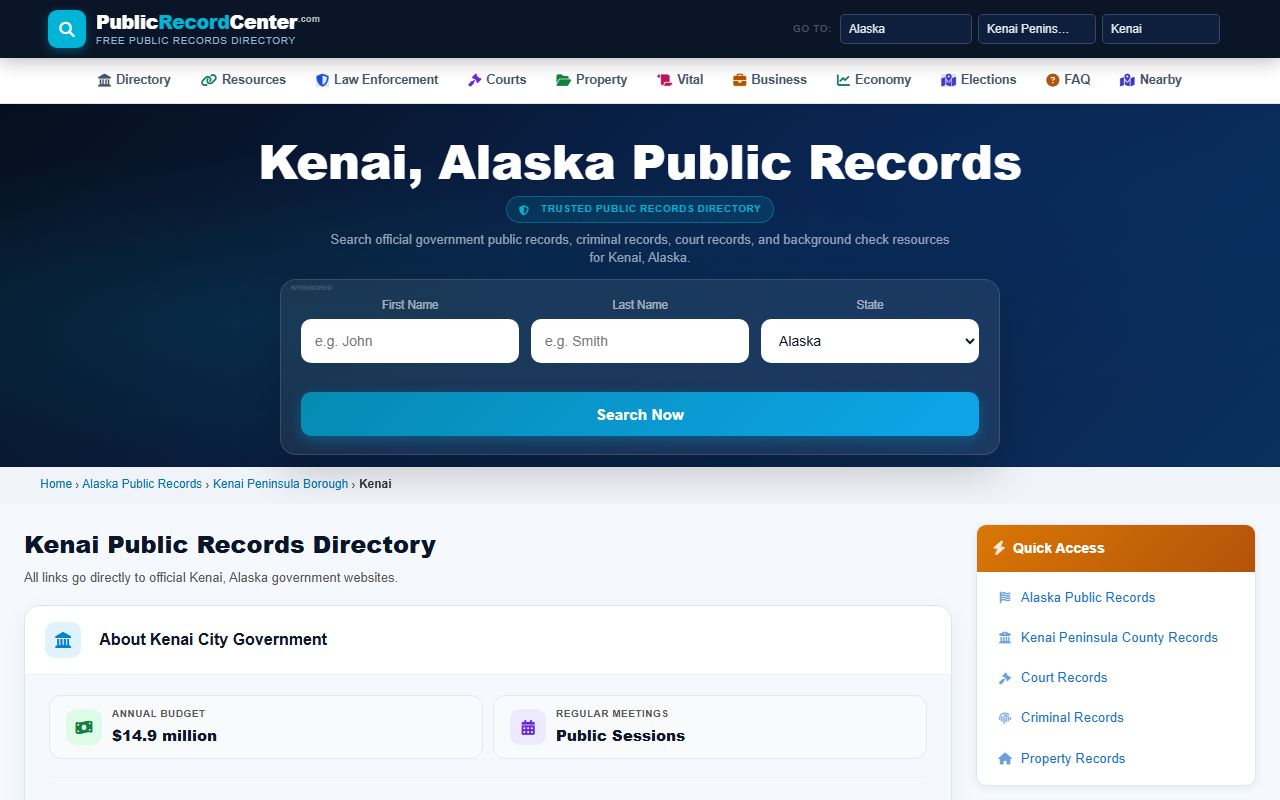Go to Law Enforcement section
The image size is (1280, 800).
coord(377,80)
